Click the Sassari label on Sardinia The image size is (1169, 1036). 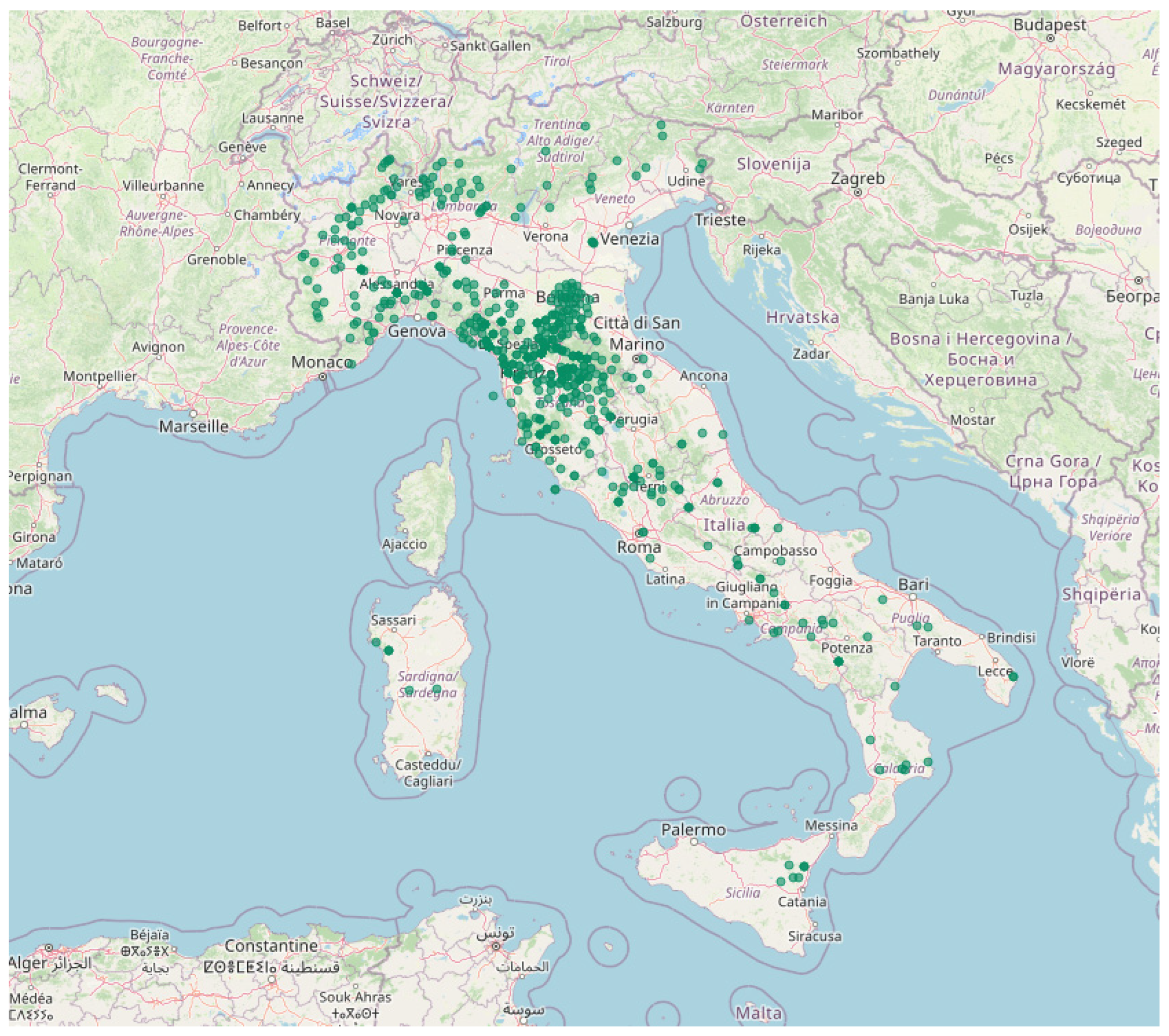pyautogui.click(x=393, y=620)
